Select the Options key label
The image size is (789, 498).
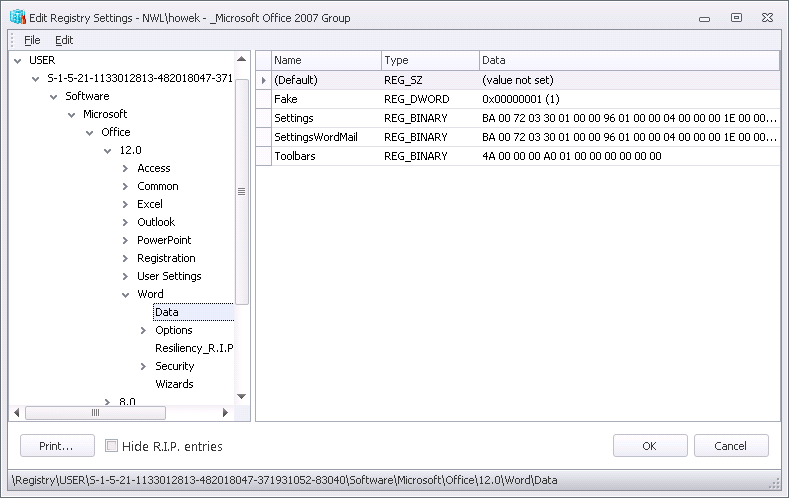click(174, 330)
